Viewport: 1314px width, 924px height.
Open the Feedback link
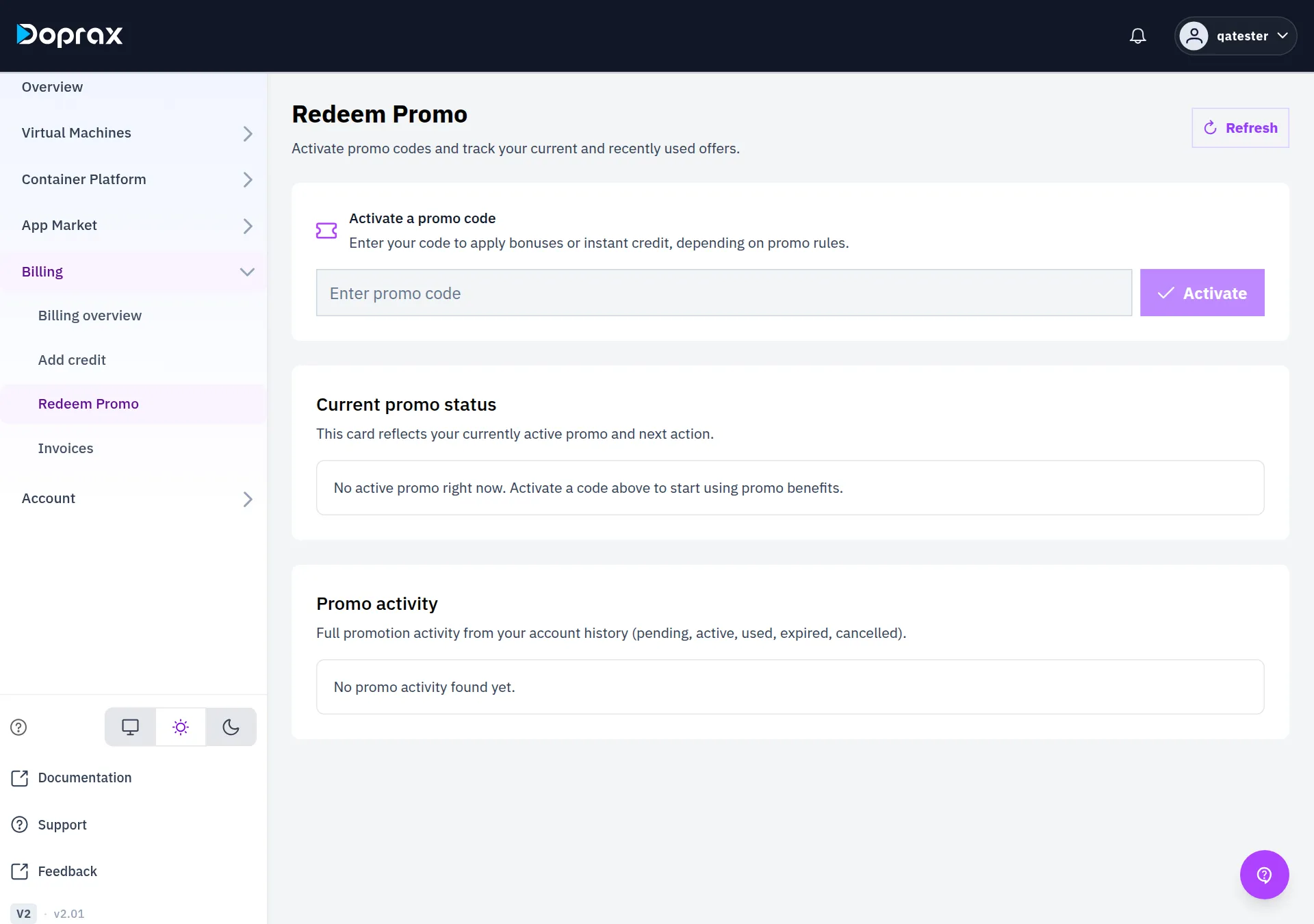click(68, 871)
